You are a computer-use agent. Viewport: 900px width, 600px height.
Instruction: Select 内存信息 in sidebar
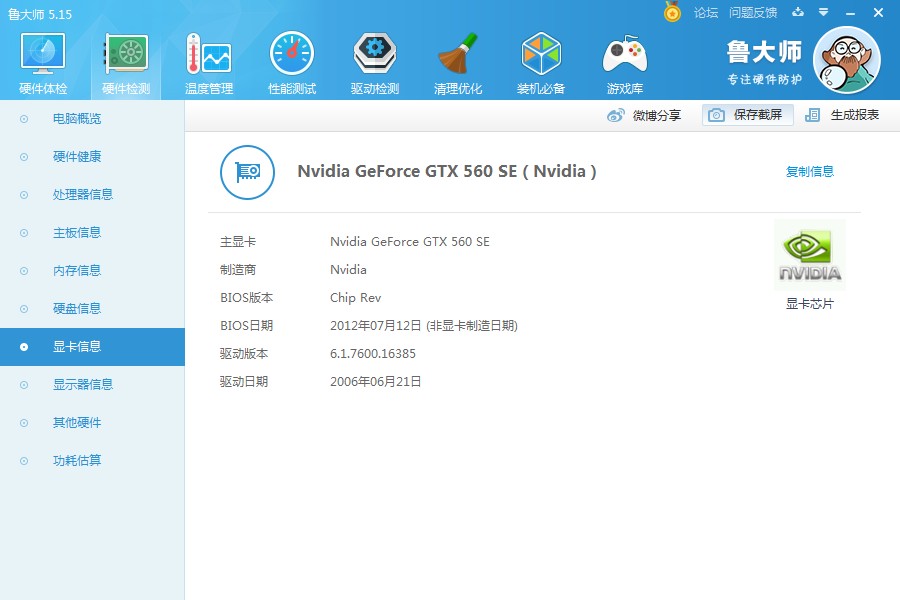coord(92,270)
